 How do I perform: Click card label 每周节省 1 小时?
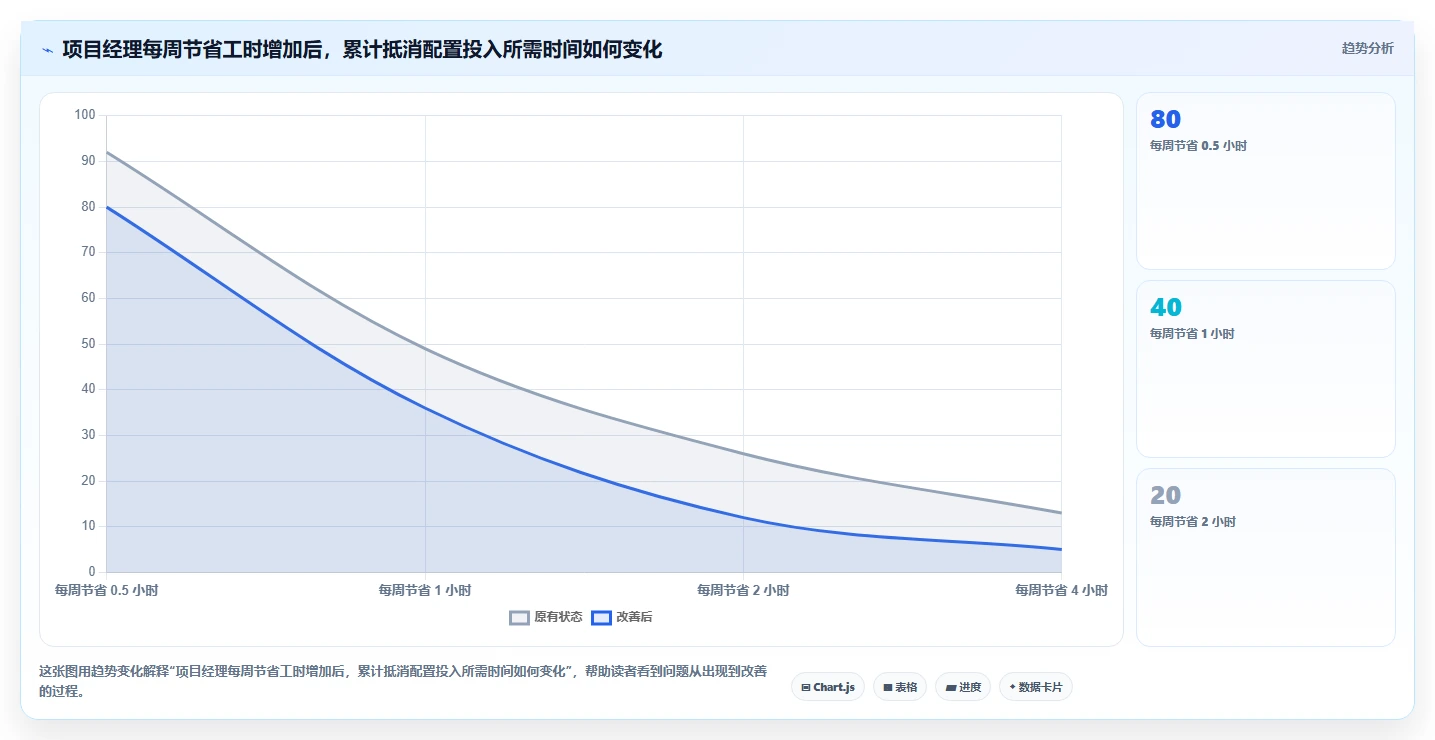pos(1192,334)
